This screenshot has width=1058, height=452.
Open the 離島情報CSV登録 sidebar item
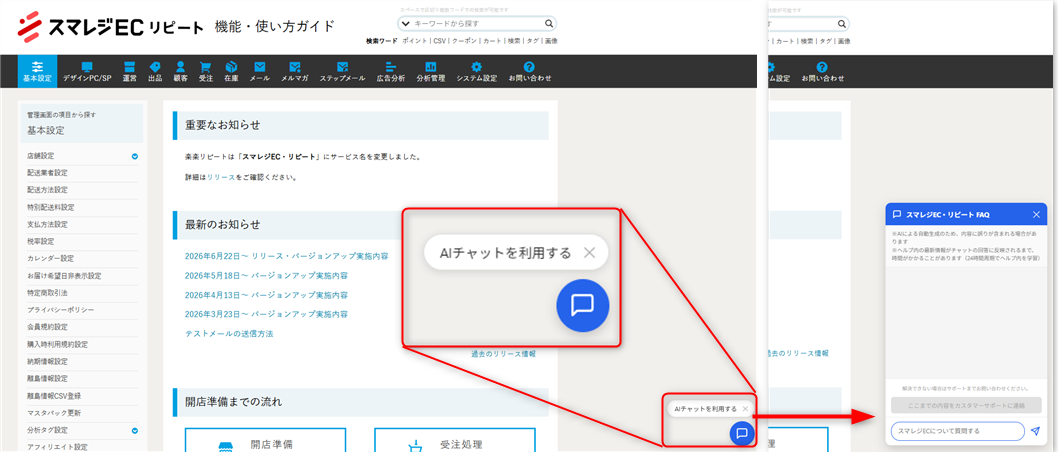82,396
